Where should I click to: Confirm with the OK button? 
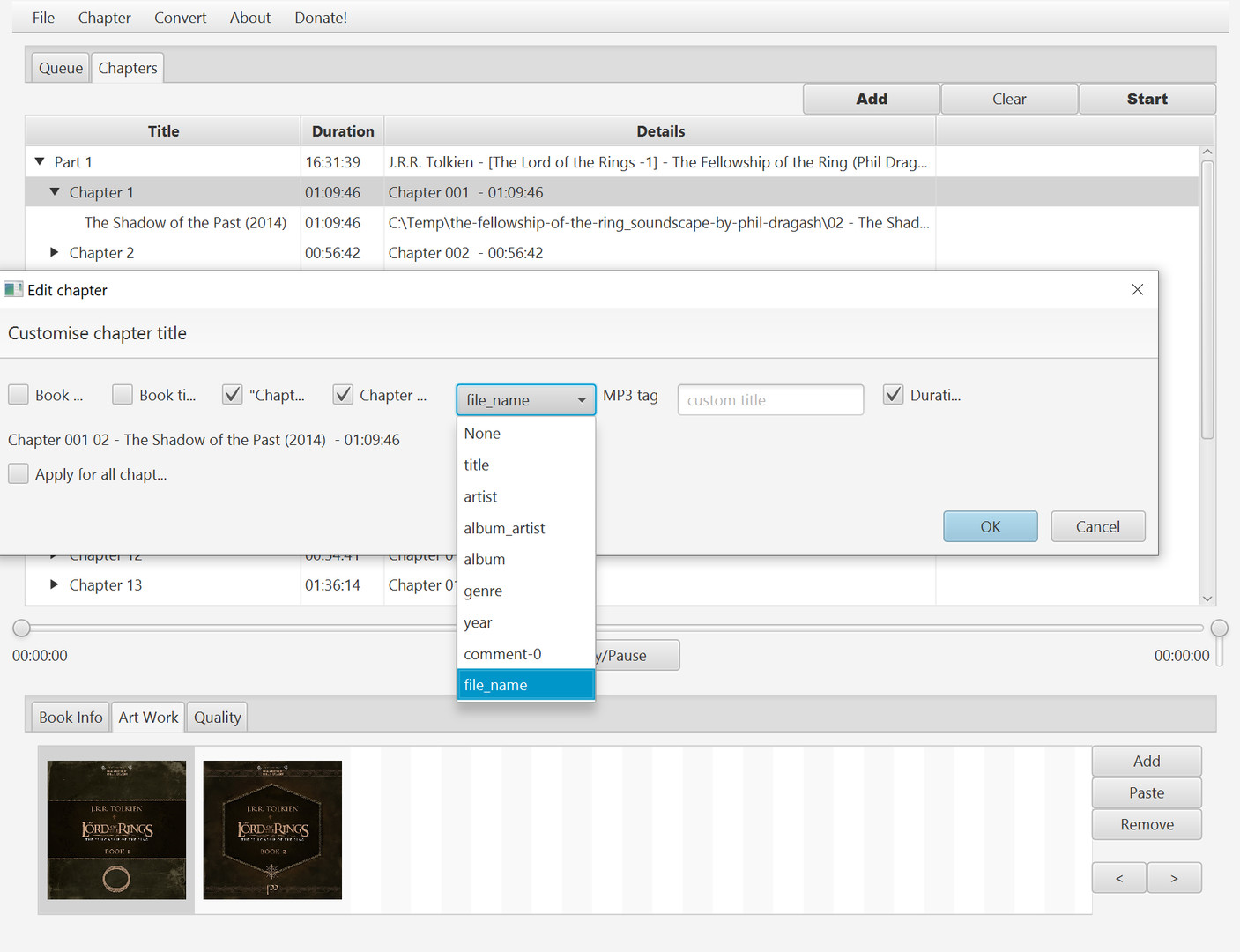[x=990, y=526]
